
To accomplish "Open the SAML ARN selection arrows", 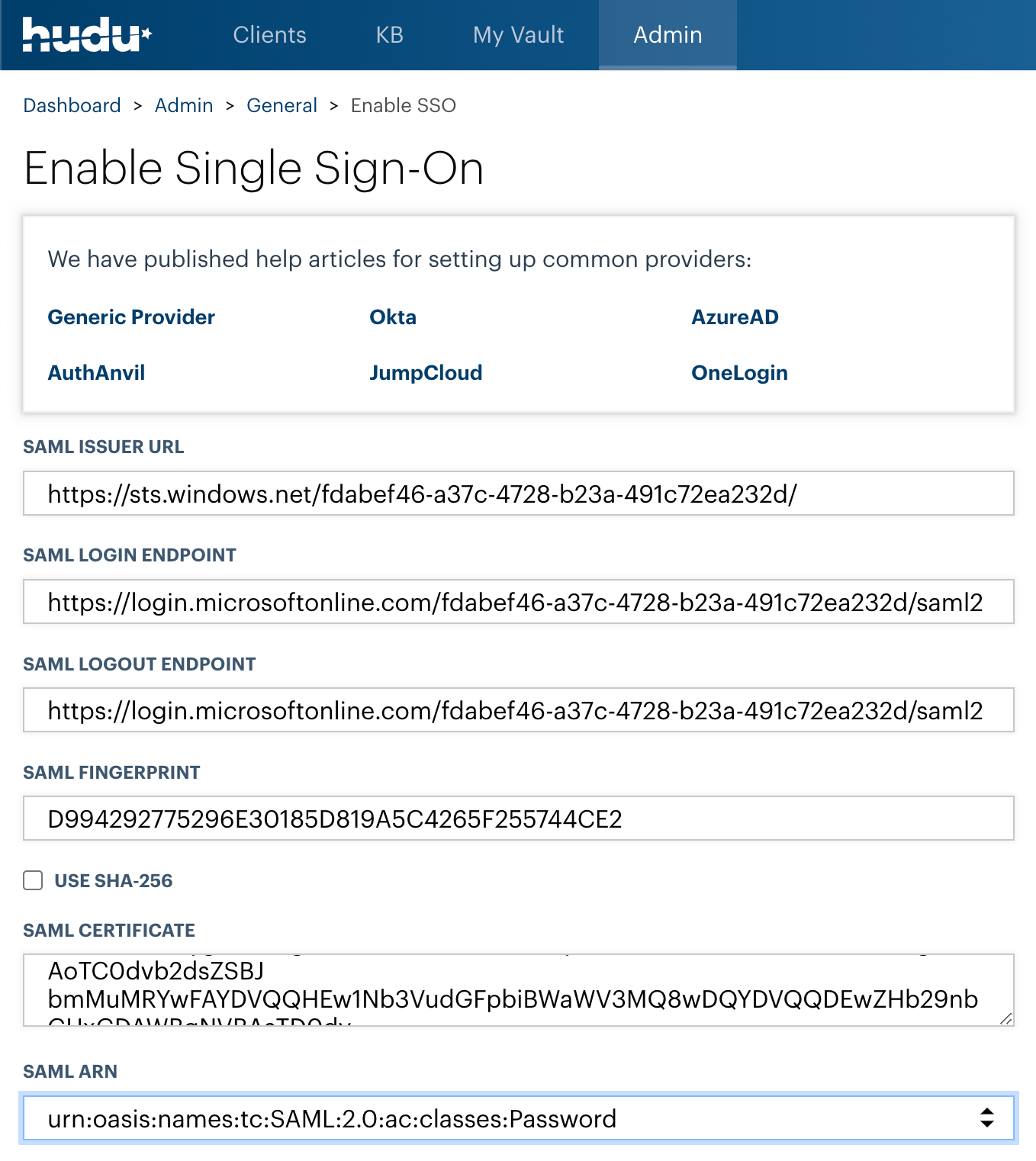I will click(x=987, y=1118).
